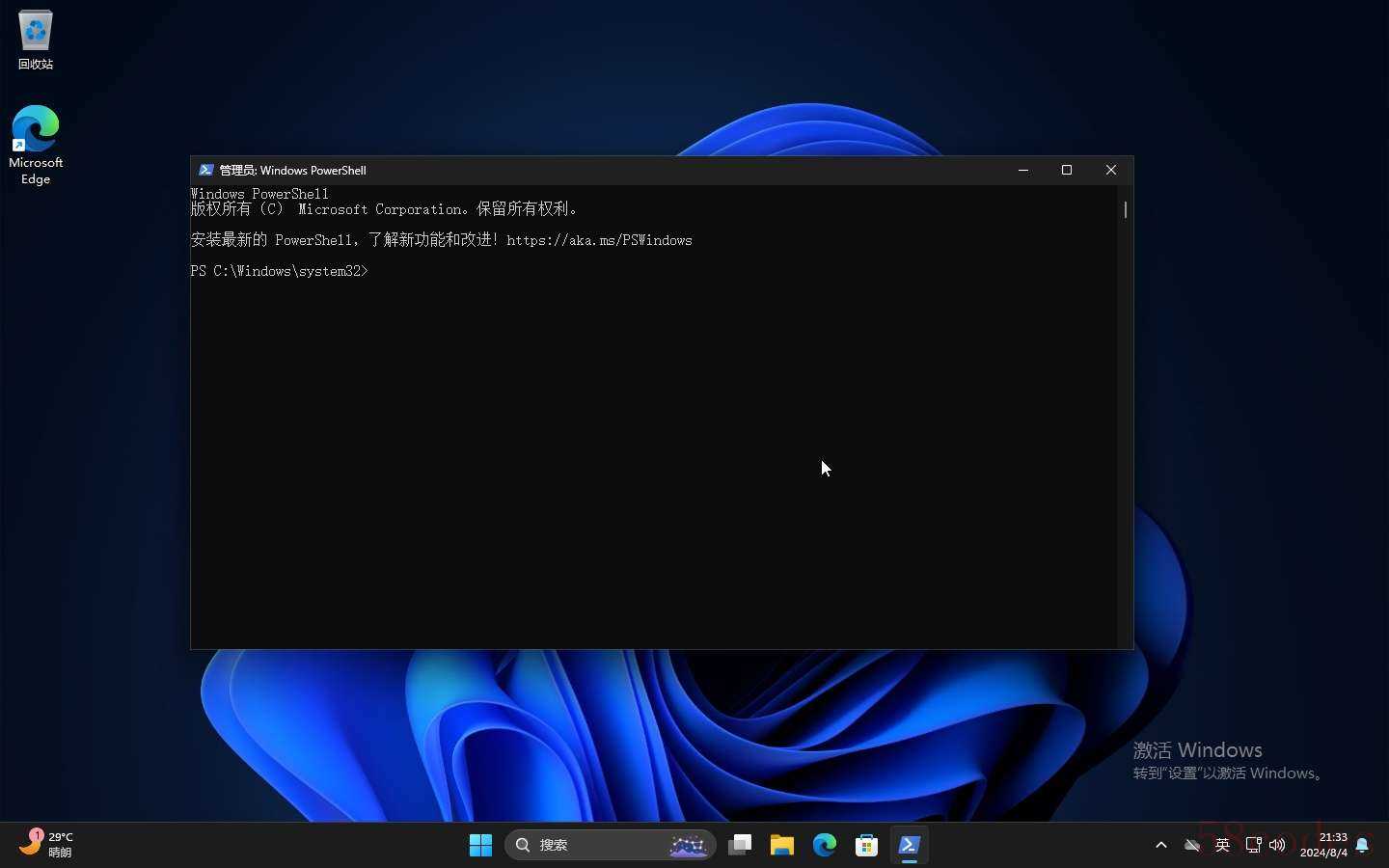Click the PowerShell vertical scrollbar thumb
This screenshot has height=868, width=1389.
tap(1126, 209)
